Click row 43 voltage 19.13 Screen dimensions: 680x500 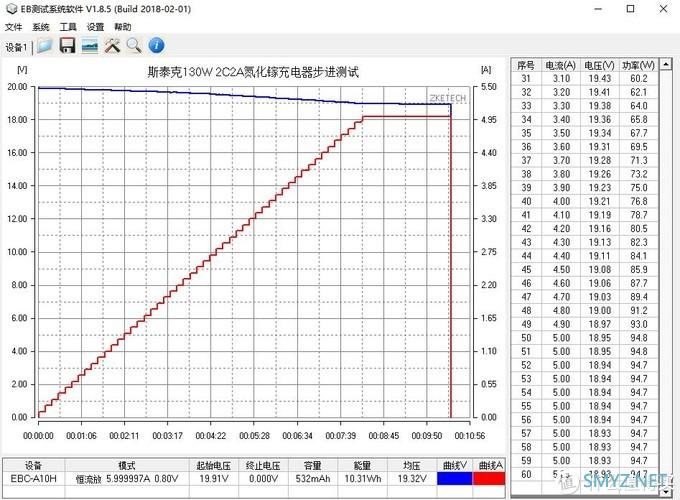coord(600,242)
